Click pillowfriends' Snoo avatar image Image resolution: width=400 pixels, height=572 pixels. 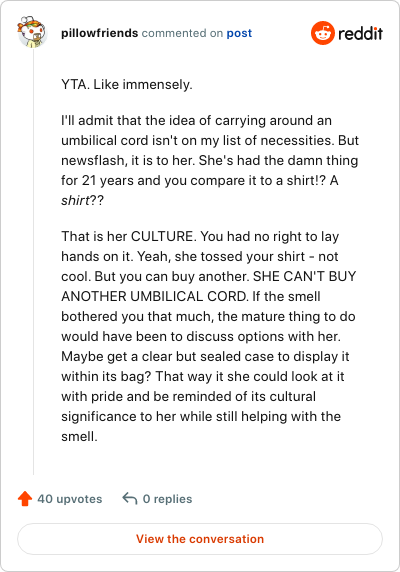click(x=32, y=32)
